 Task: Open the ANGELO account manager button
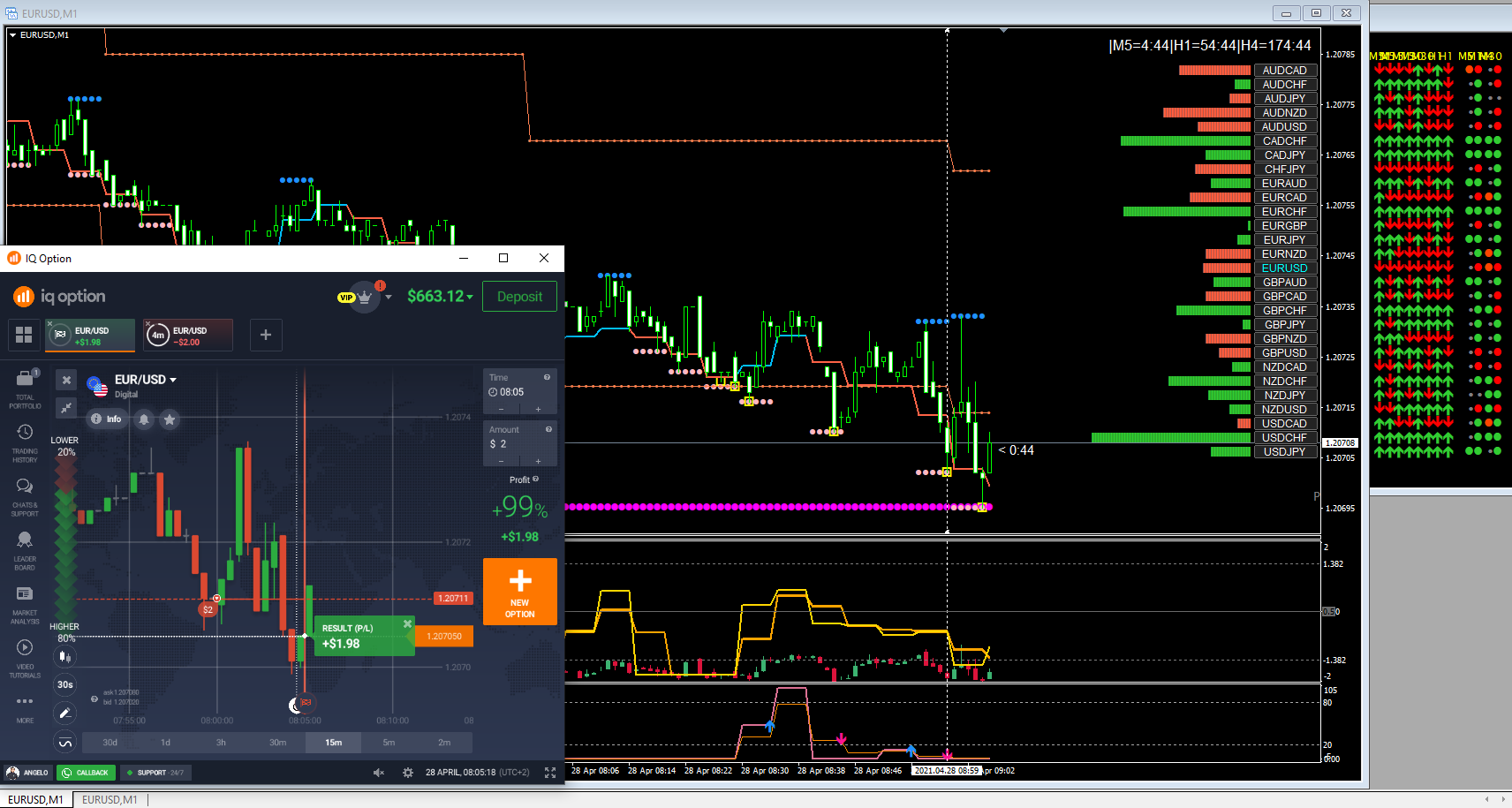(x=27, y=773)
